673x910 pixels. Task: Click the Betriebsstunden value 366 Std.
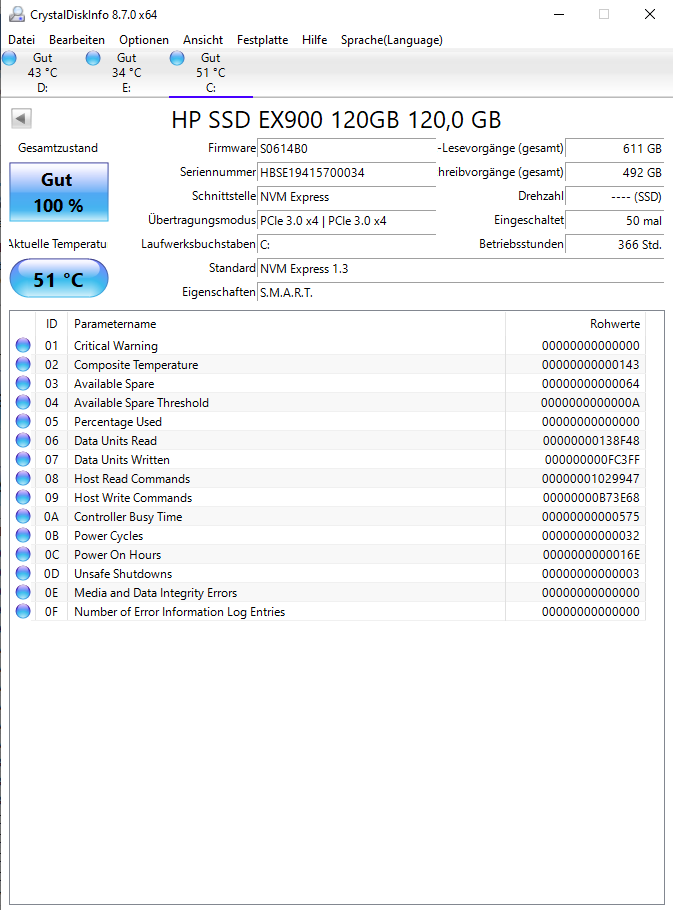pos(614,244)
